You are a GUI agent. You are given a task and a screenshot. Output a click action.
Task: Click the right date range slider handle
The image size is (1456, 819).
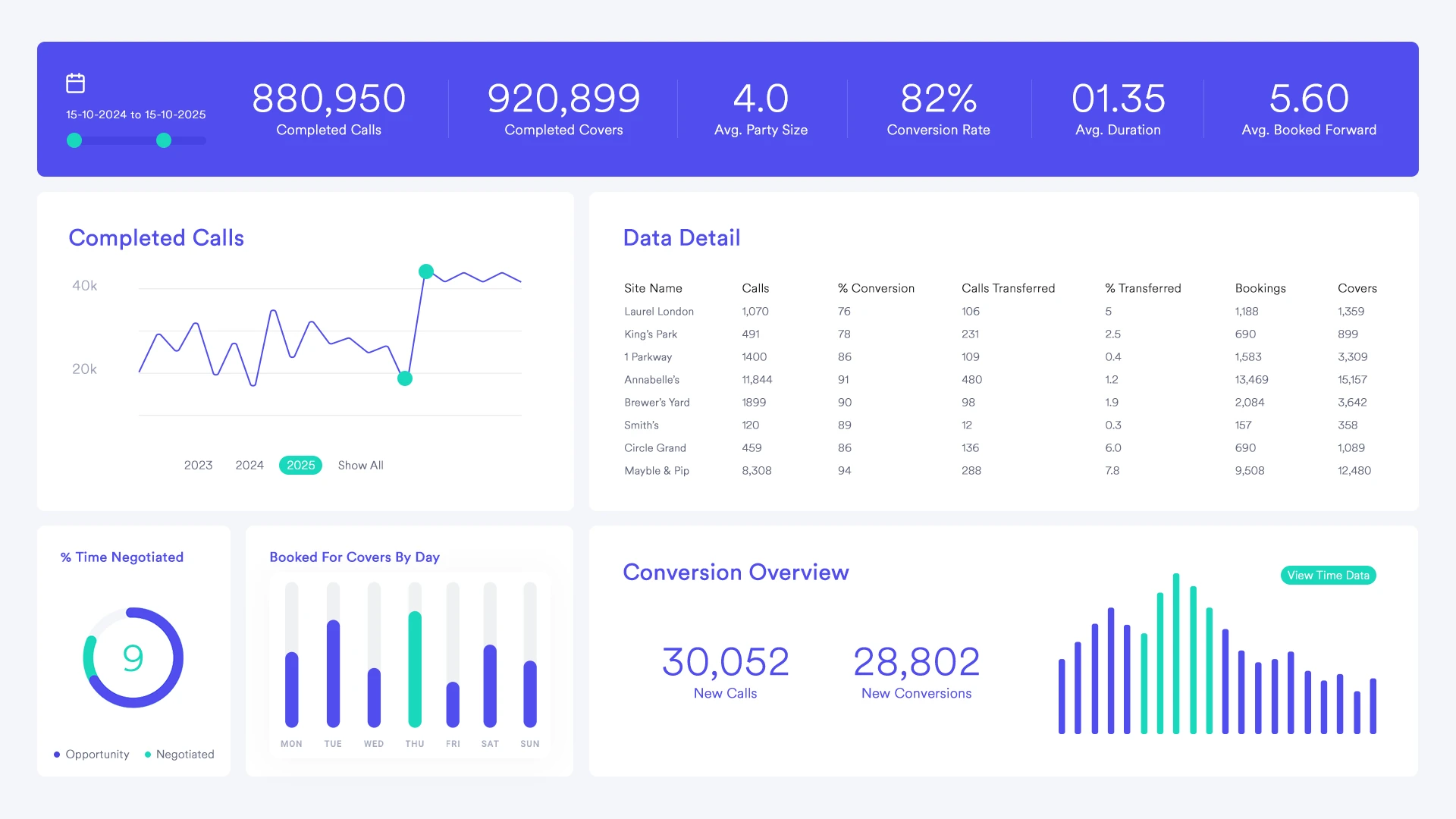(x=164, y=140)
